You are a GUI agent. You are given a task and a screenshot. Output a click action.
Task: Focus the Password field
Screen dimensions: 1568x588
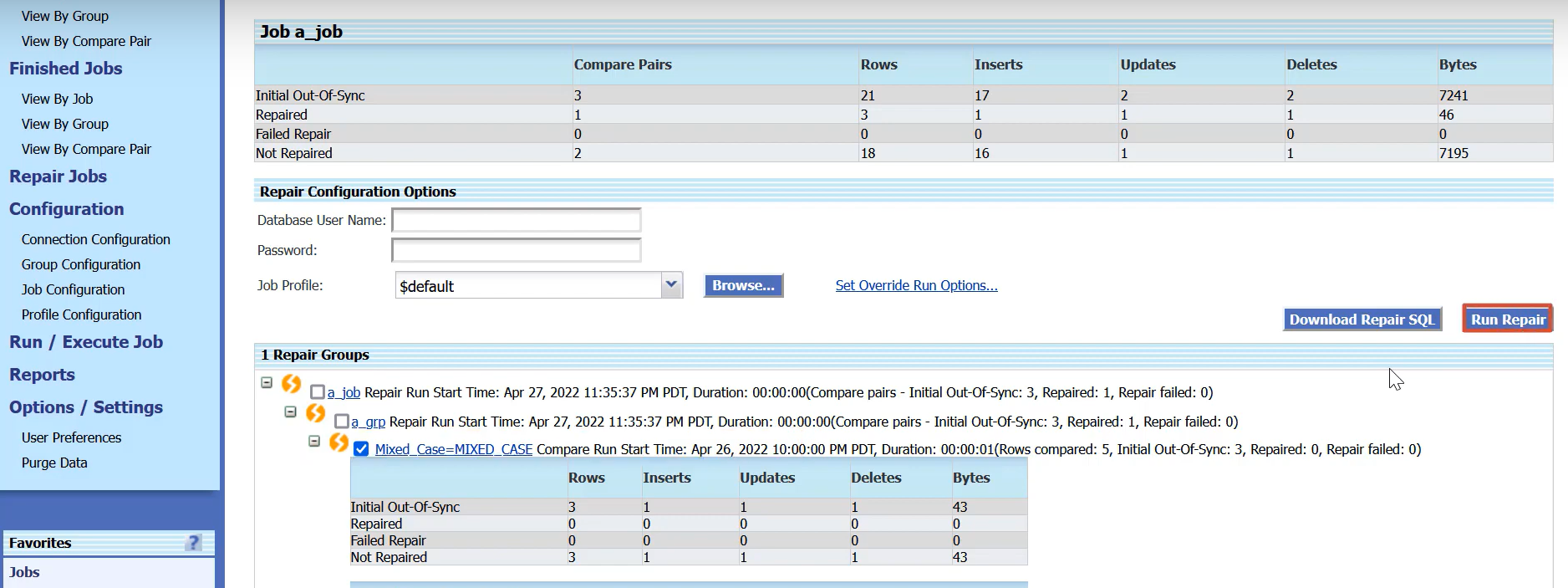point(517,250)
